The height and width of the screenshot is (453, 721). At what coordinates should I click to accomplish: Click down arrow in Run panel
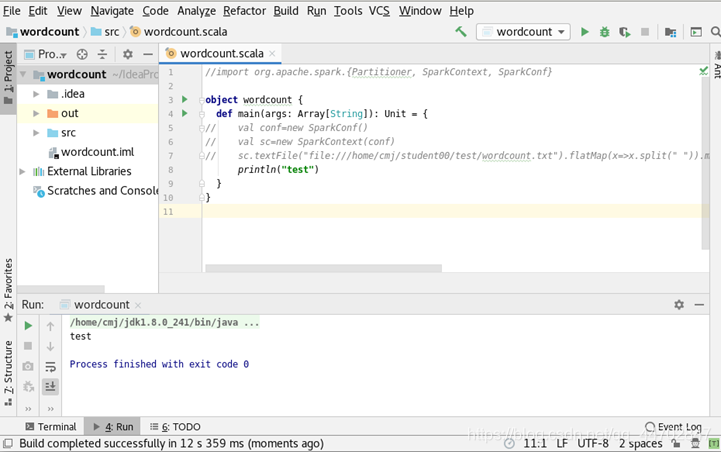50,346
